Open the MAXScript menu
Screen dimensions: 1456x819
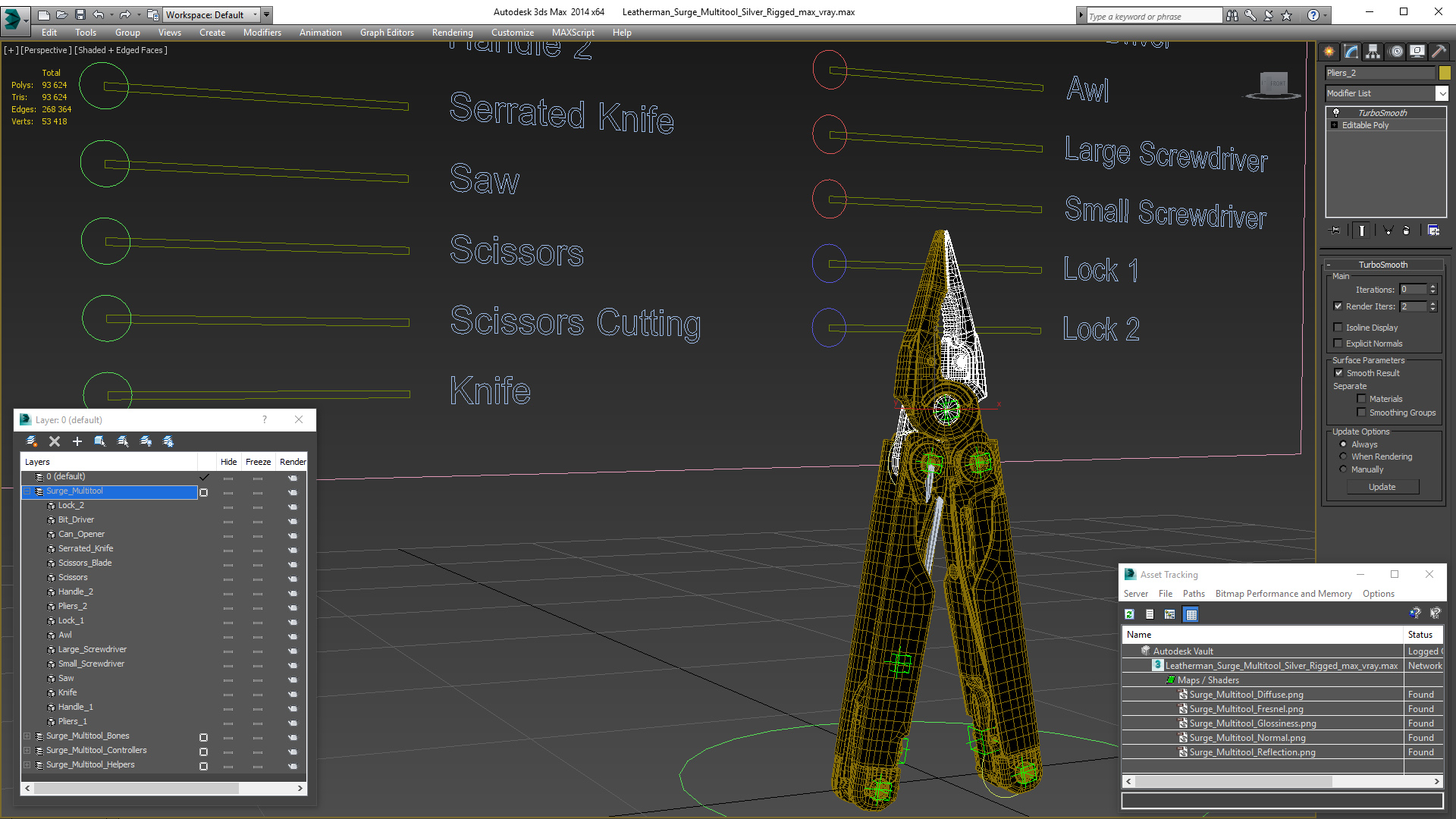click(573, 33)
